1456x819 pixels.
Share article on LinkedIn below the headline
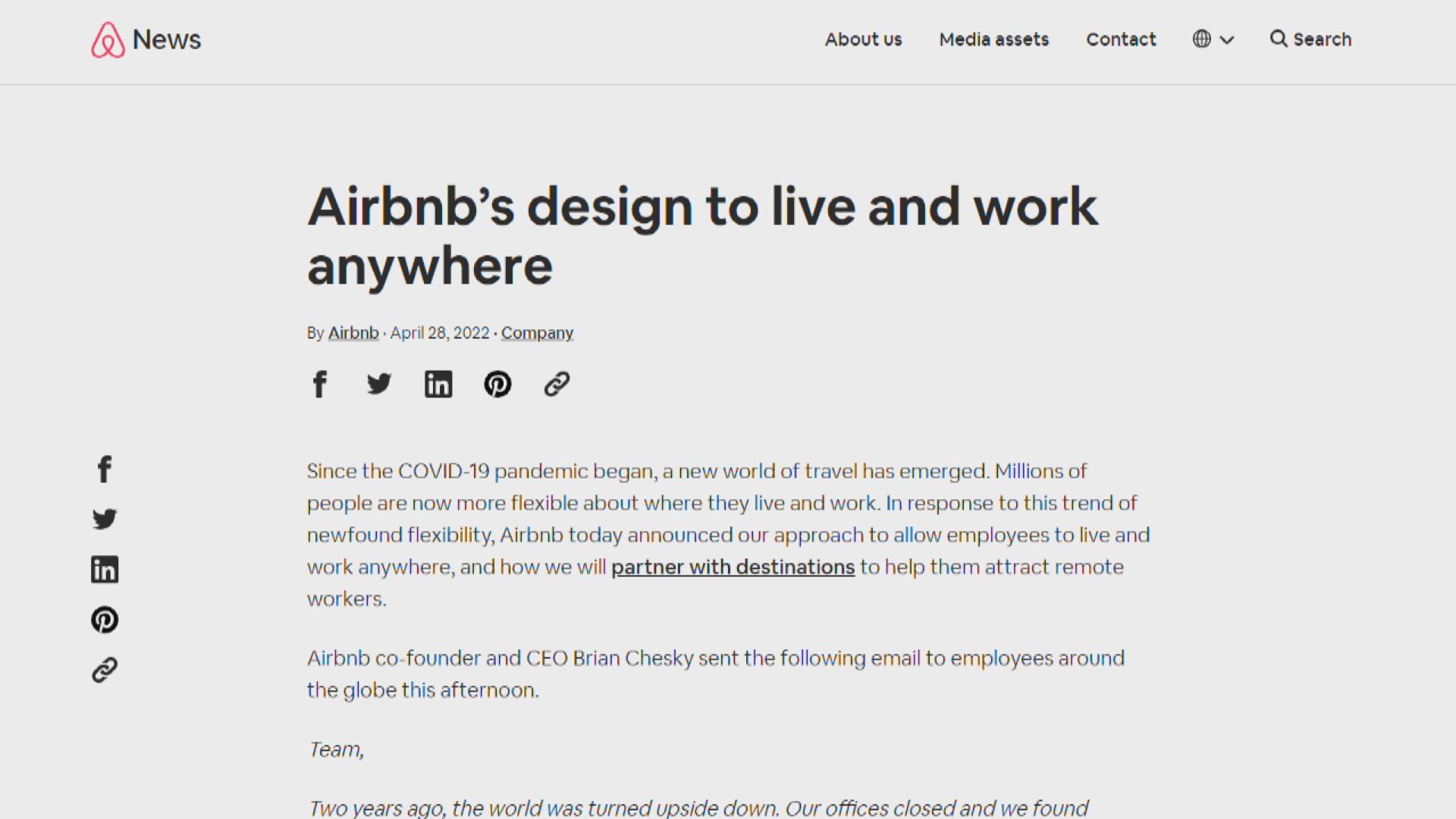tap(438, 384)
